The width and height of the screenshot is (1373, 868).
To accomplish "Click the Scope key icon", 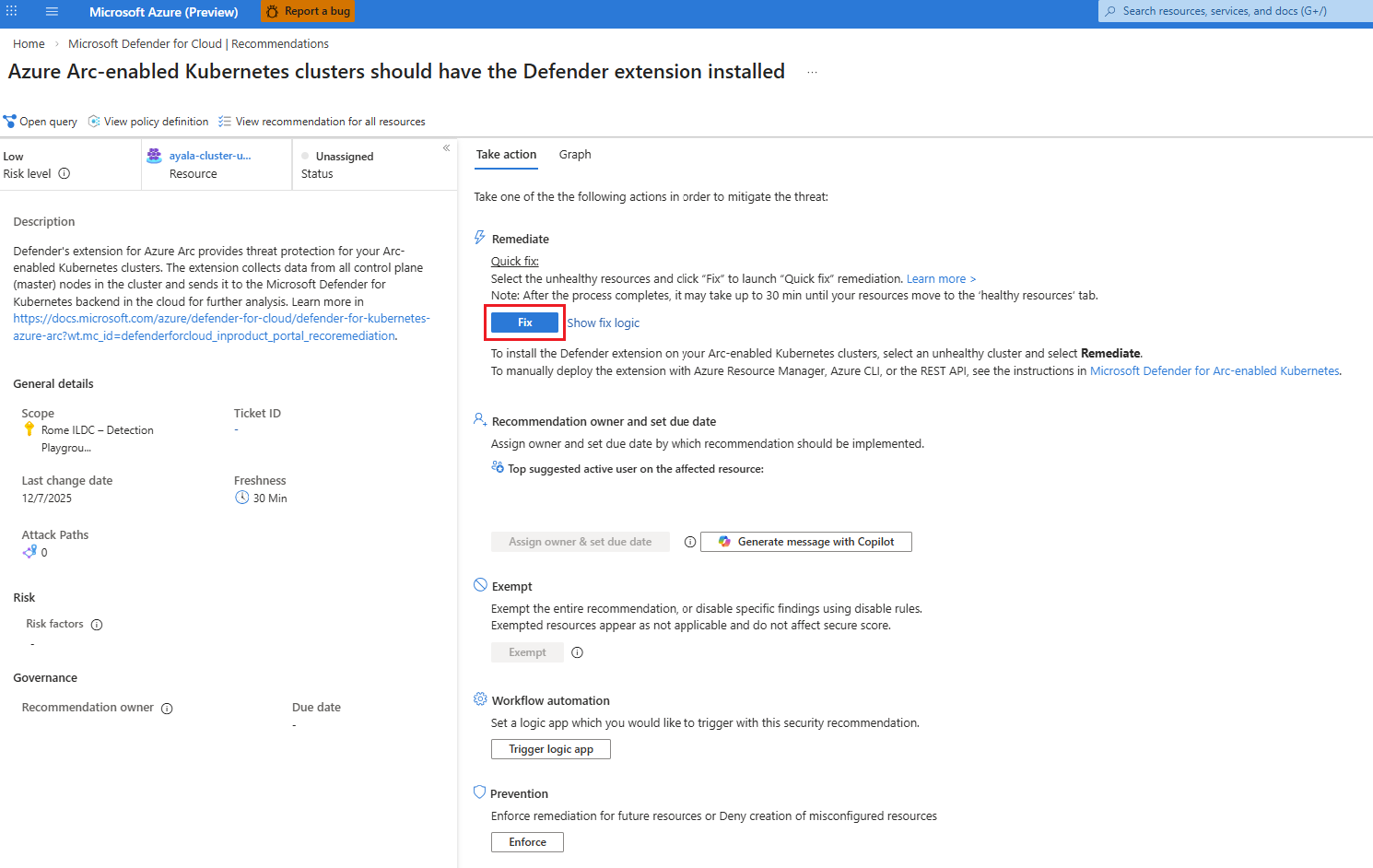I will point(29,429).
